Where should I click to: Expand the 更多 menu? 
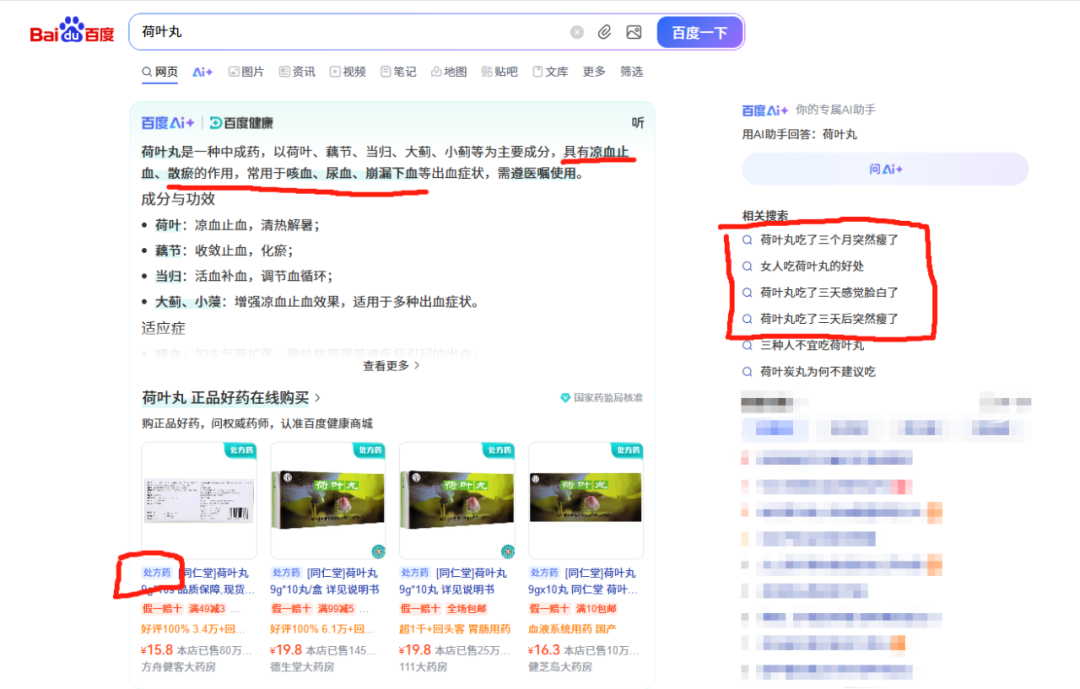(594, 72)
